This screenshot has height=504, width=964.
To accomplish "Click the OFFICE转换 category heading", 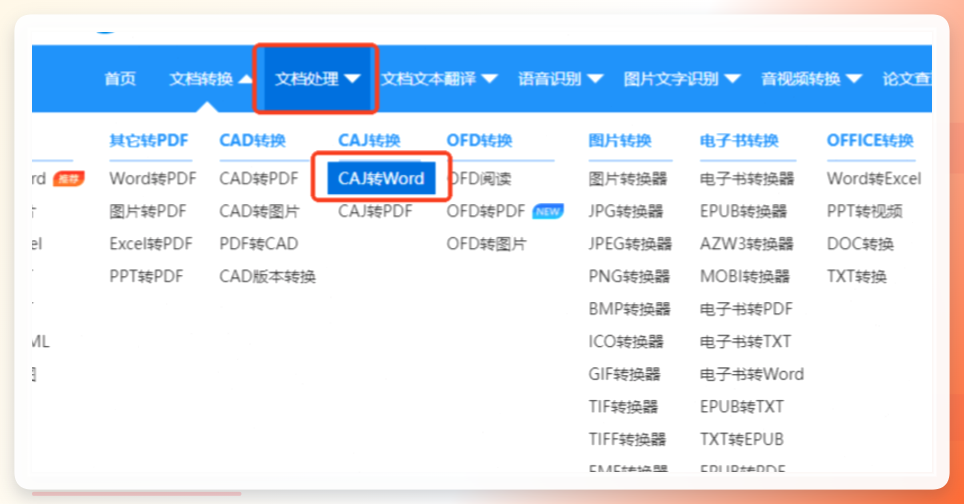I will click(x=870, y=141).
